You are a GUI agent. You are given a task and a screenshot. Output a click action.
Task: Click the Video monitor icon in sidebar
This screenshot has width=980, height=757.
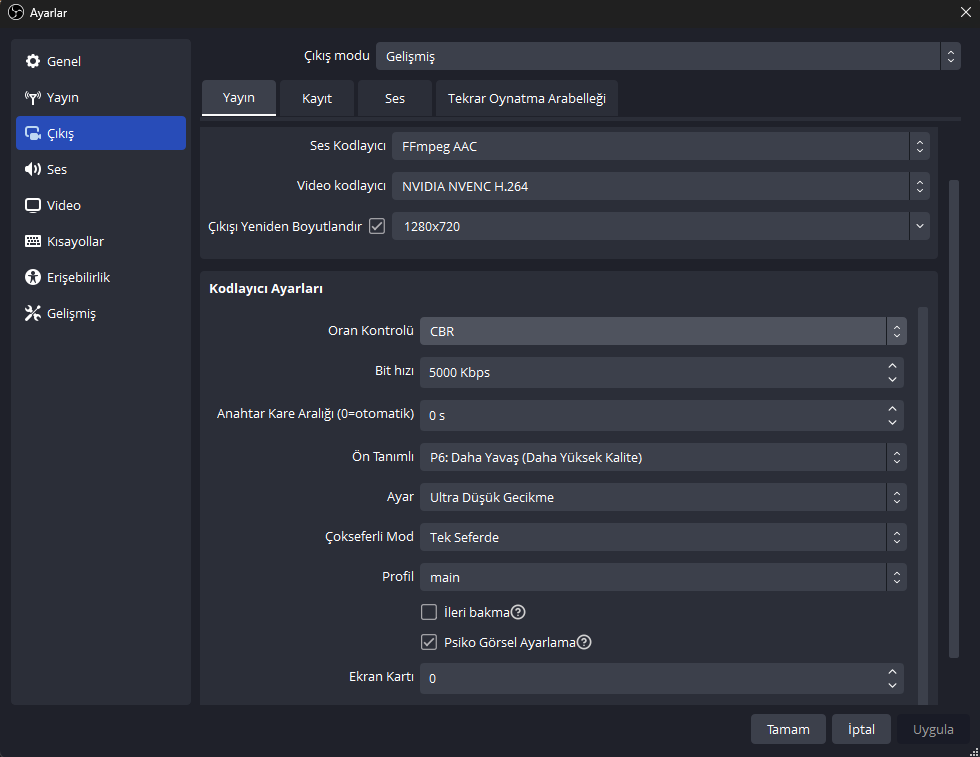(x=33, y=206)
